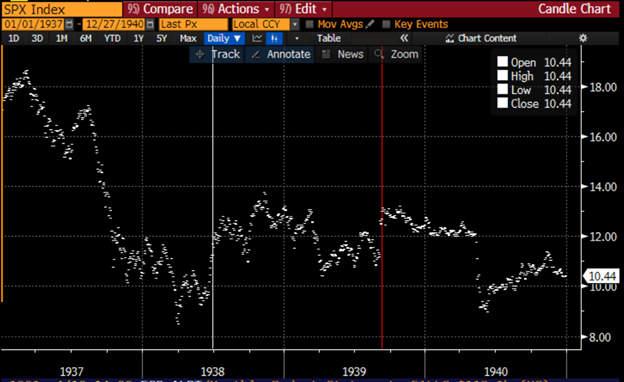624x382 pixels.
Task: Expand the Edit menu arrow
Action: pyautogui.click(x=325, y=9)
